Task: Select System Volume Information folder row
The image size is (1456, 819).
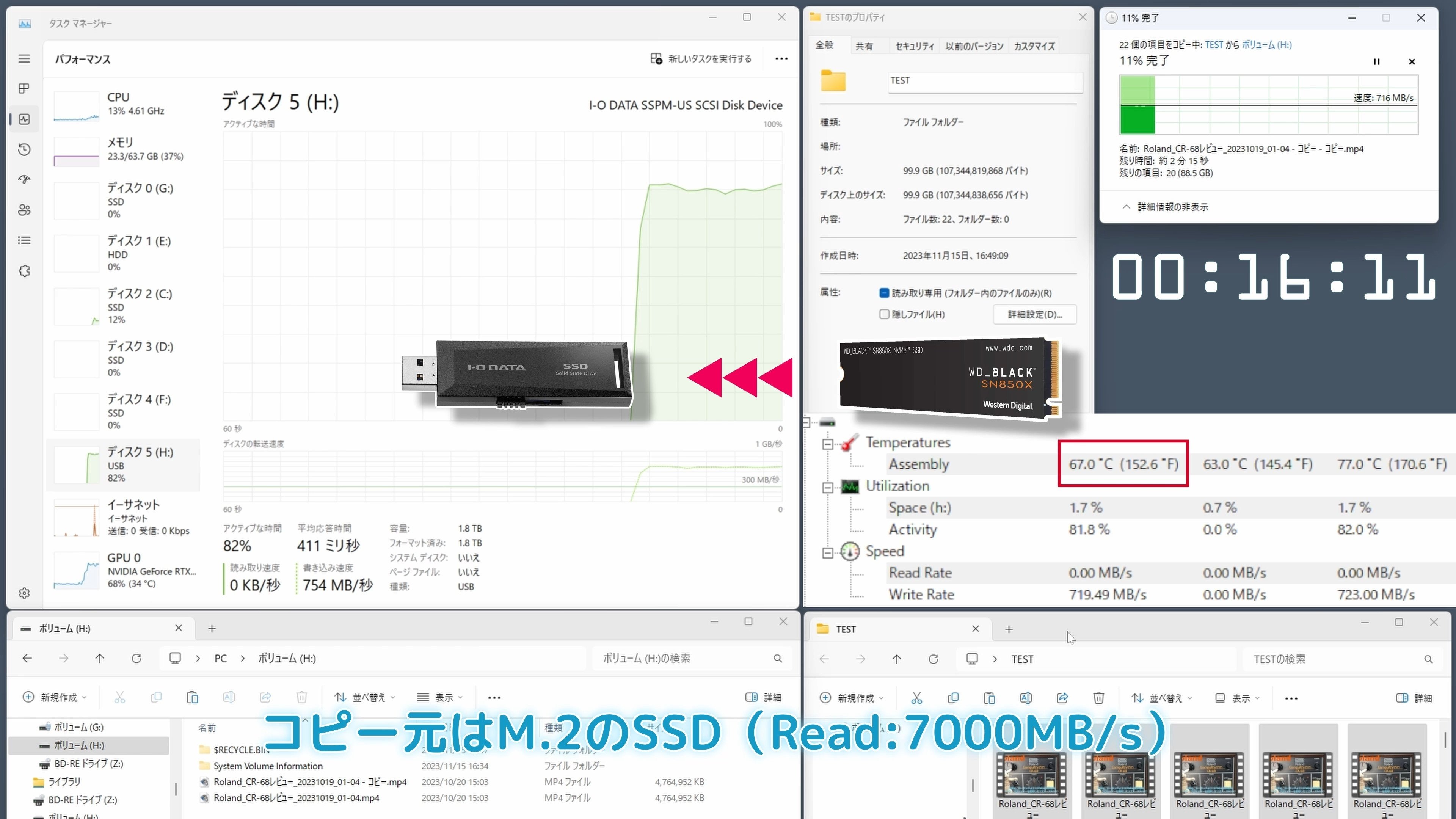Action: (x=452, y=766)
